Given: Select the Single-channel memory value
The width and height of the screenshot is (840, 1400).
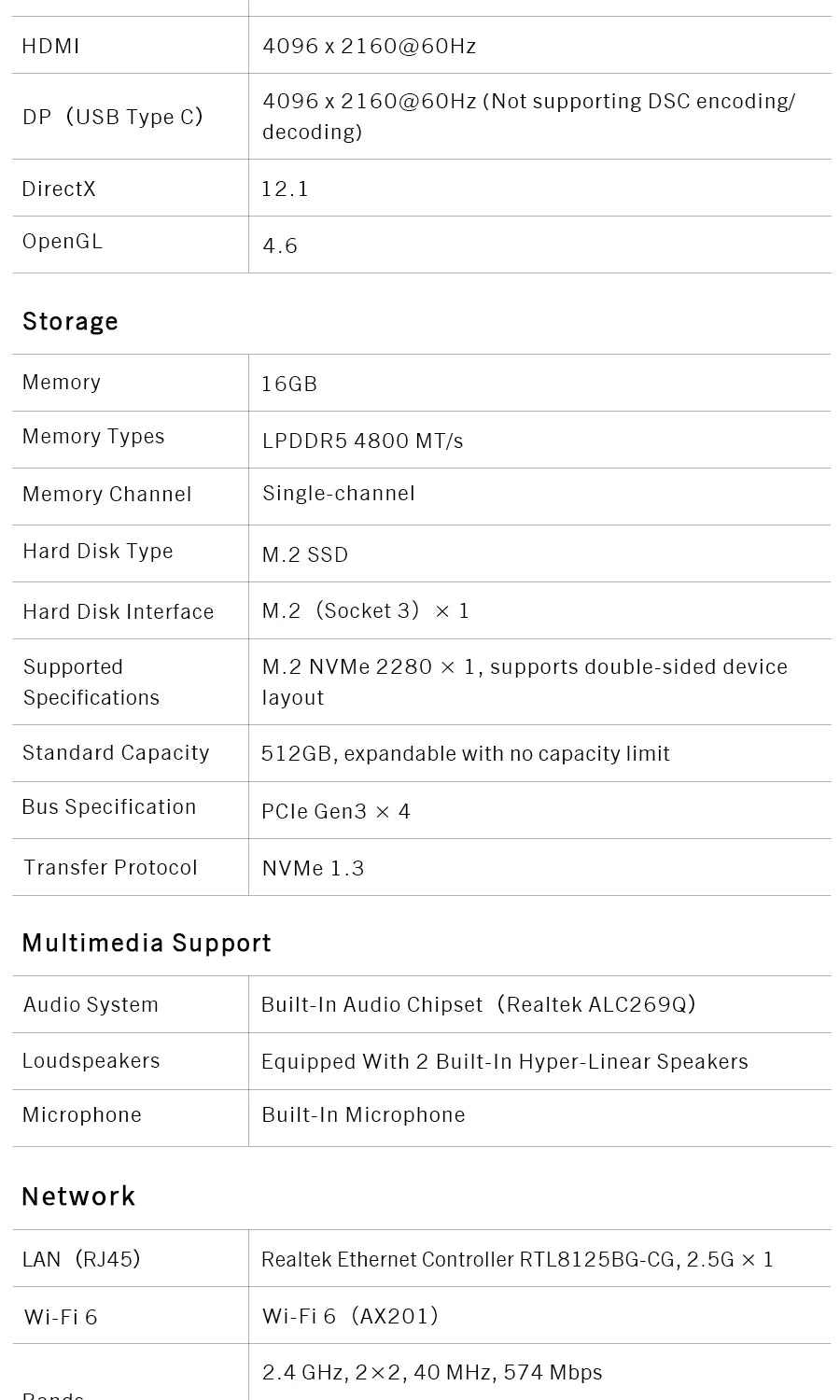Looking at the screenshot, I should pos(338,493).
